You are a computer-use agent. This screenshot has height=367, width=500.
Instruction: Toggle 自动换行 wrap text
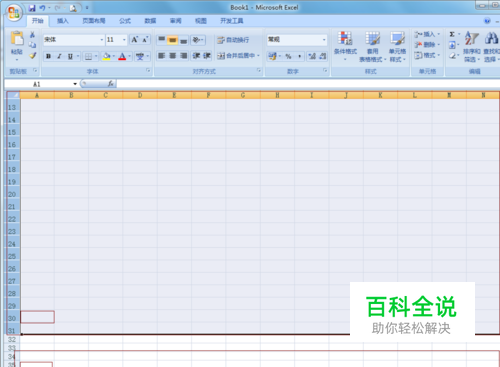pyautogui.click(x=233, y=40)
